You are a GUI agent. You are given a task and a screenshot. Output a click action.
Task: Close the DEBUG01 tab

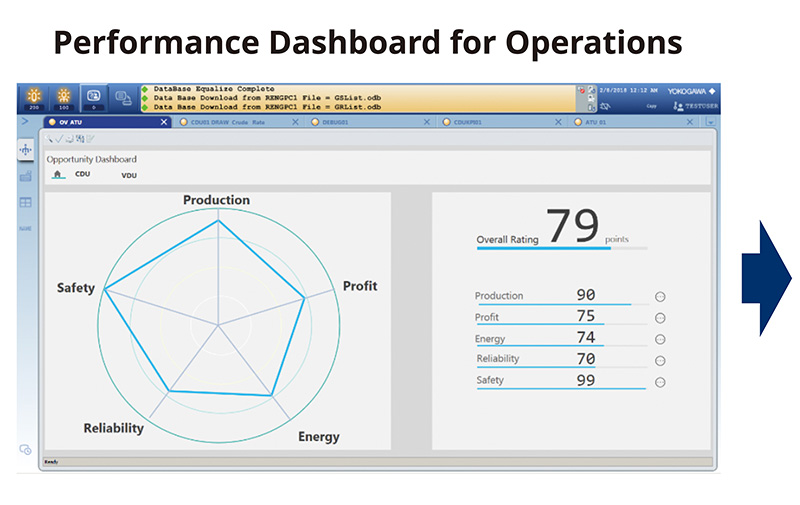coord(427,122)
